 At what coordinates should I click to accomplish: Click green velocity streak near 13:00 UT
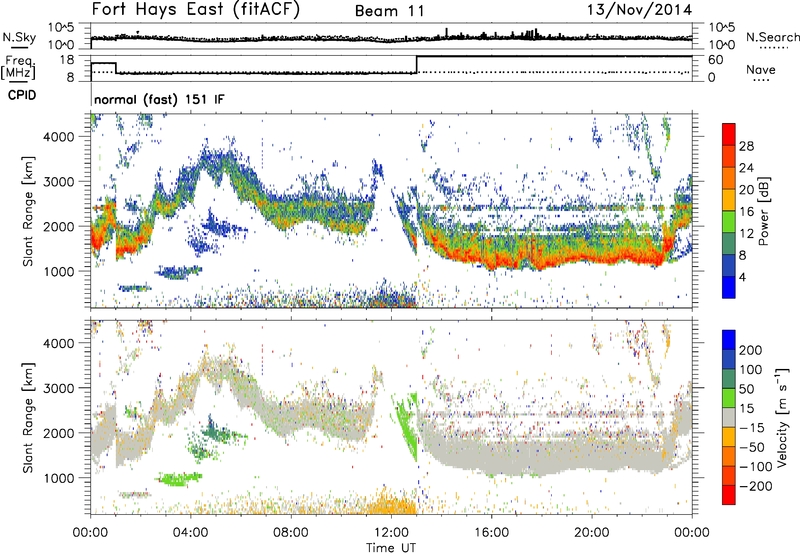(408, 426)
